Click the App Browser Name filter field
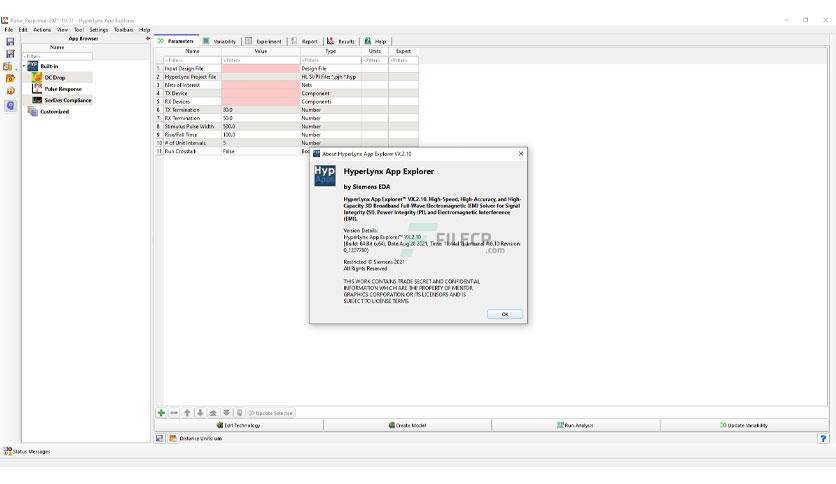Viewport: 836px width, 484px height. [x=58, y=56]
